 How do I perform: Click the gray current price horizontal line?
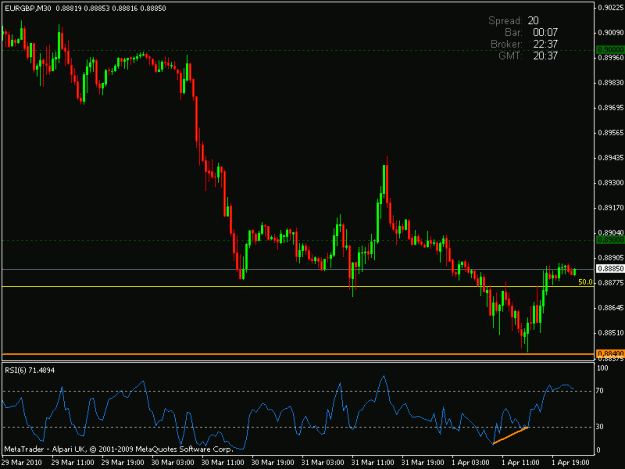[x=298, y=269]
